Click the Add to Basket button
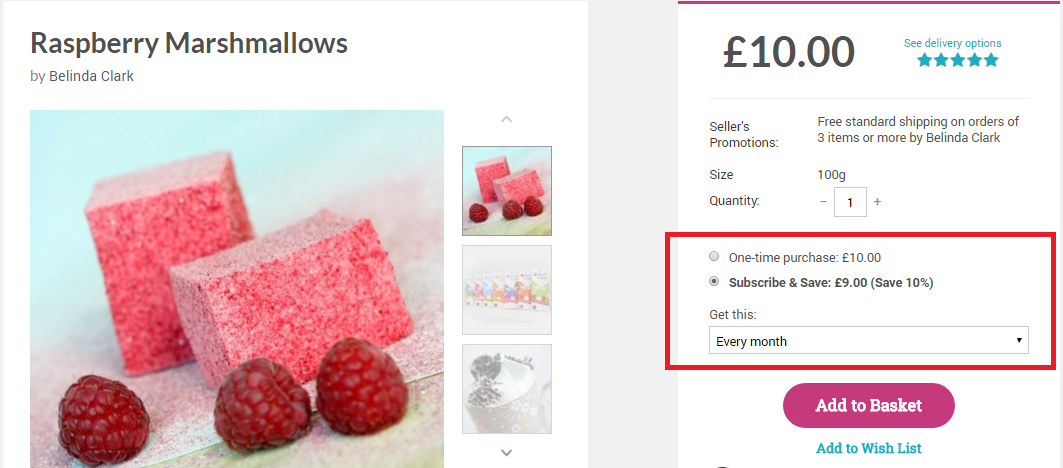The height and width of the screenshot is (468, 1063). [868, 406]
